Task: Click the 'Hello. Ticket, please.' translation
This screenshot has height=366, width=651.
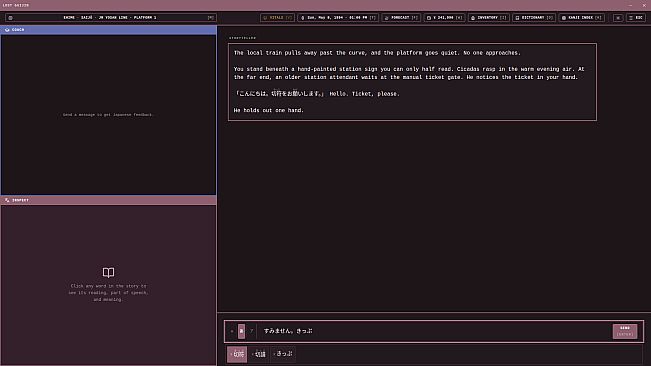Action: (x=365, y=94)
